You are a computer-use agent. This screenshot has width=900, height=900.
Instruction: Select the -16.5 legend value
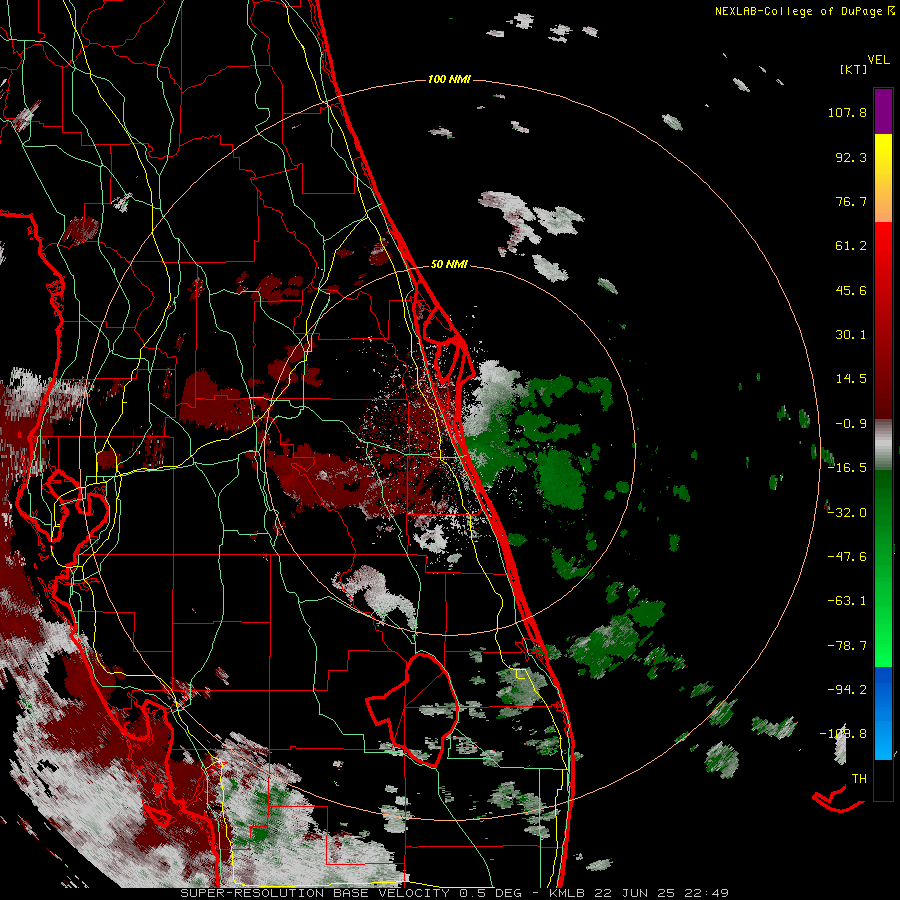tap(847, 468)
